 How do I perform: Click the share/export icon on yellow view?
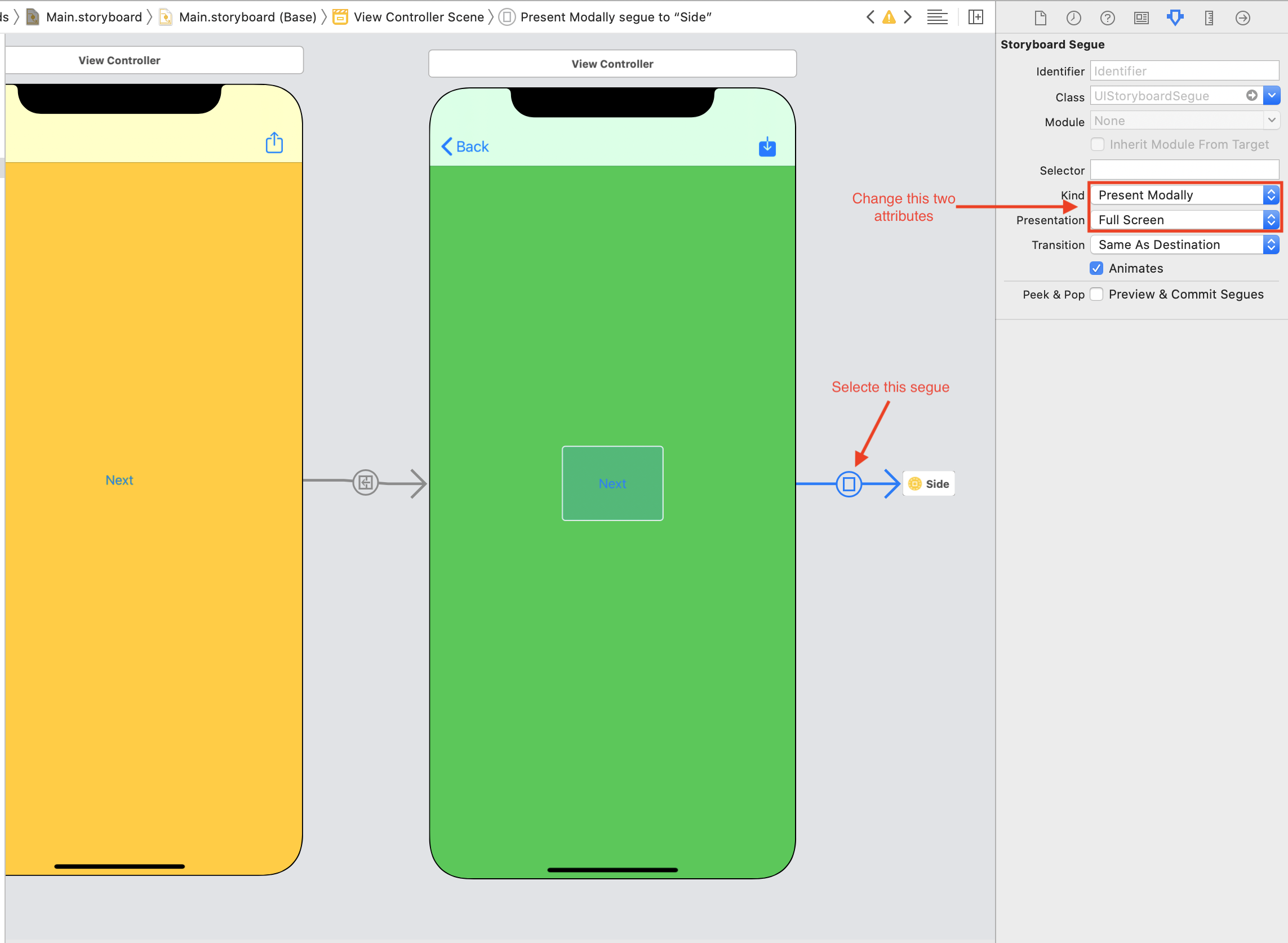click(x=274, y=144)
